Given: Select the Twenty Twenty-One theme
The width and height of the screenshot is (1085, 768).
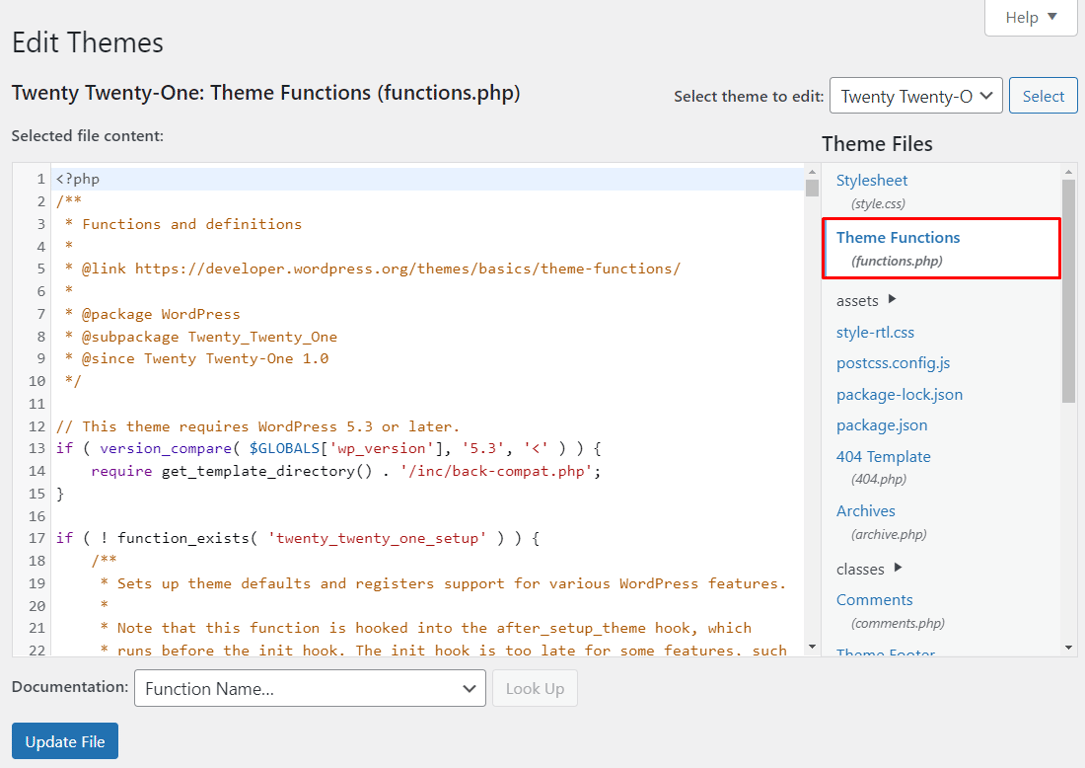Looking at the screenshot, I should [x=1043, y=95].
